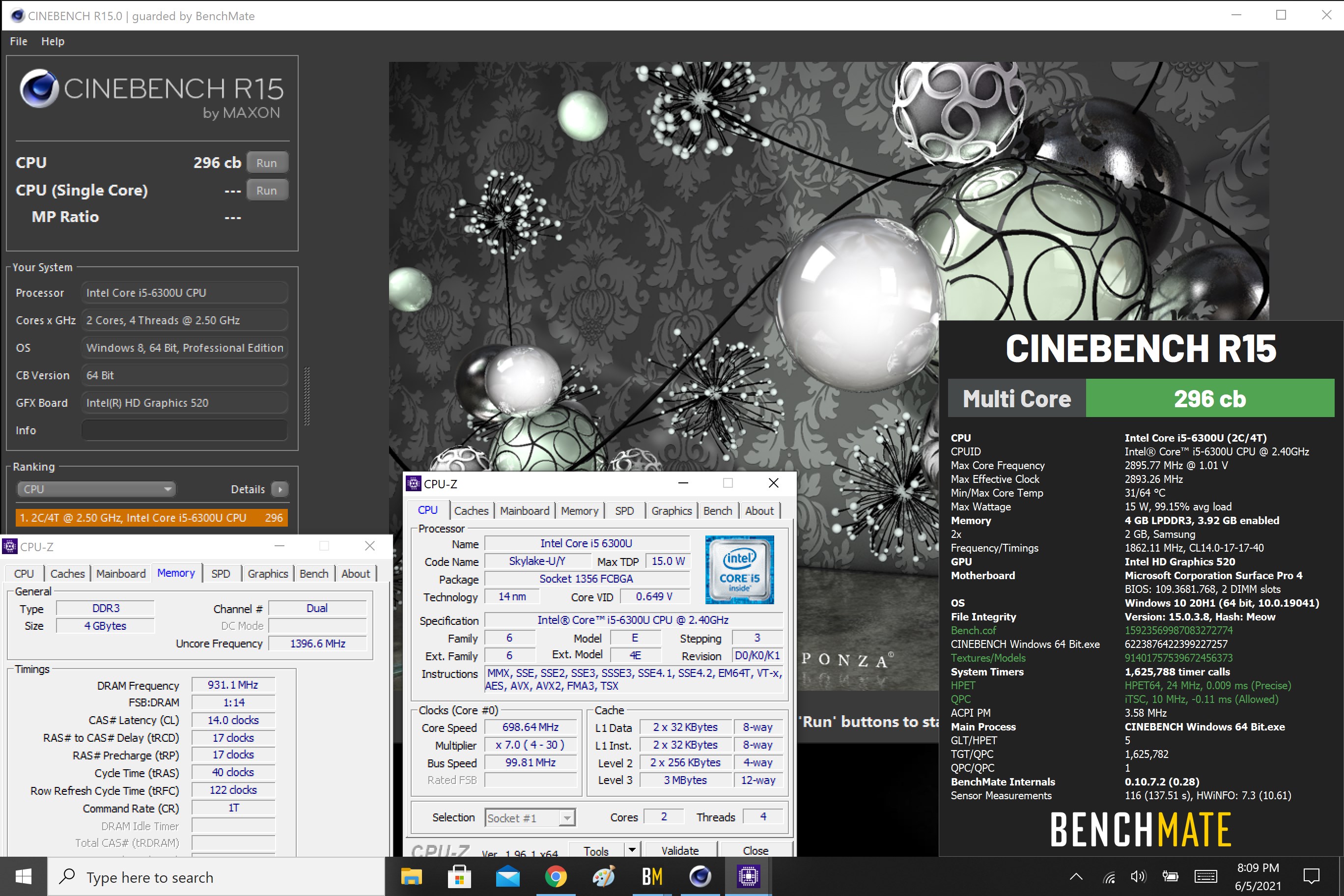Expand the Tools dropdown arrow in CPU-Z
The image size is (1344, 896).
coord(632,850)
